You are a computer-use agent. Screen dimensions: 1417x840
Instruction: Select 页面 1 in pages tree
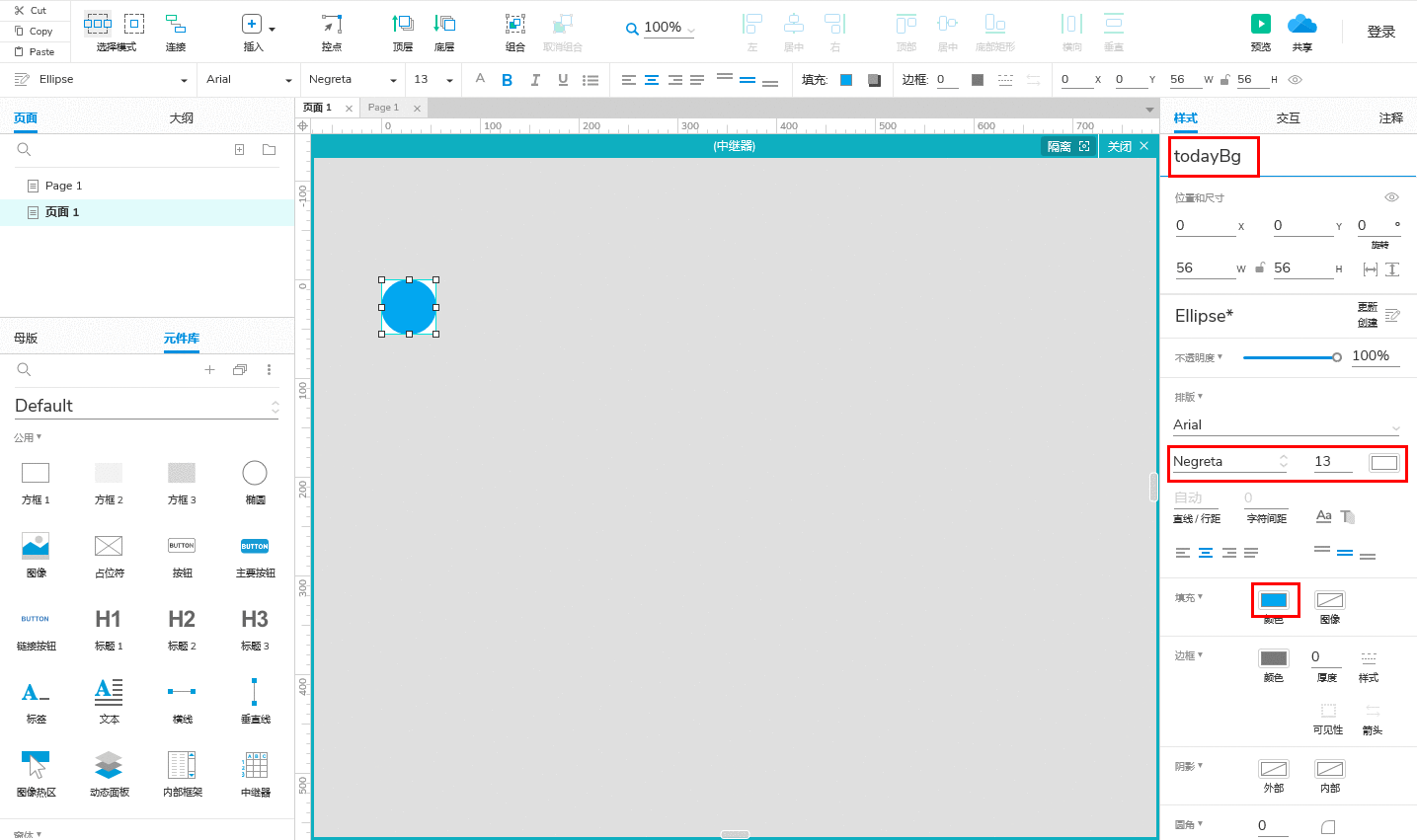point(147,212)
